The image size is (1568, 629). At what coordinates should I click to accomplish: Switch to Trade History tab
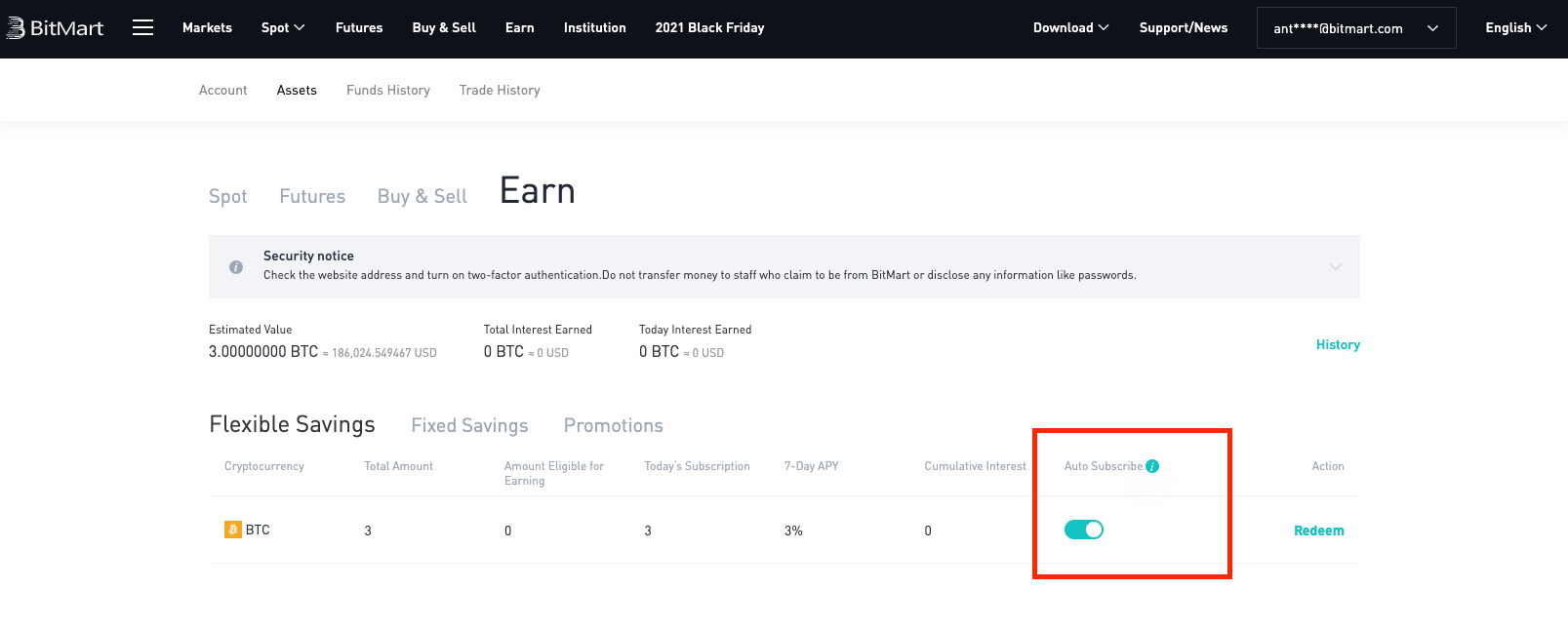[500, 90]
